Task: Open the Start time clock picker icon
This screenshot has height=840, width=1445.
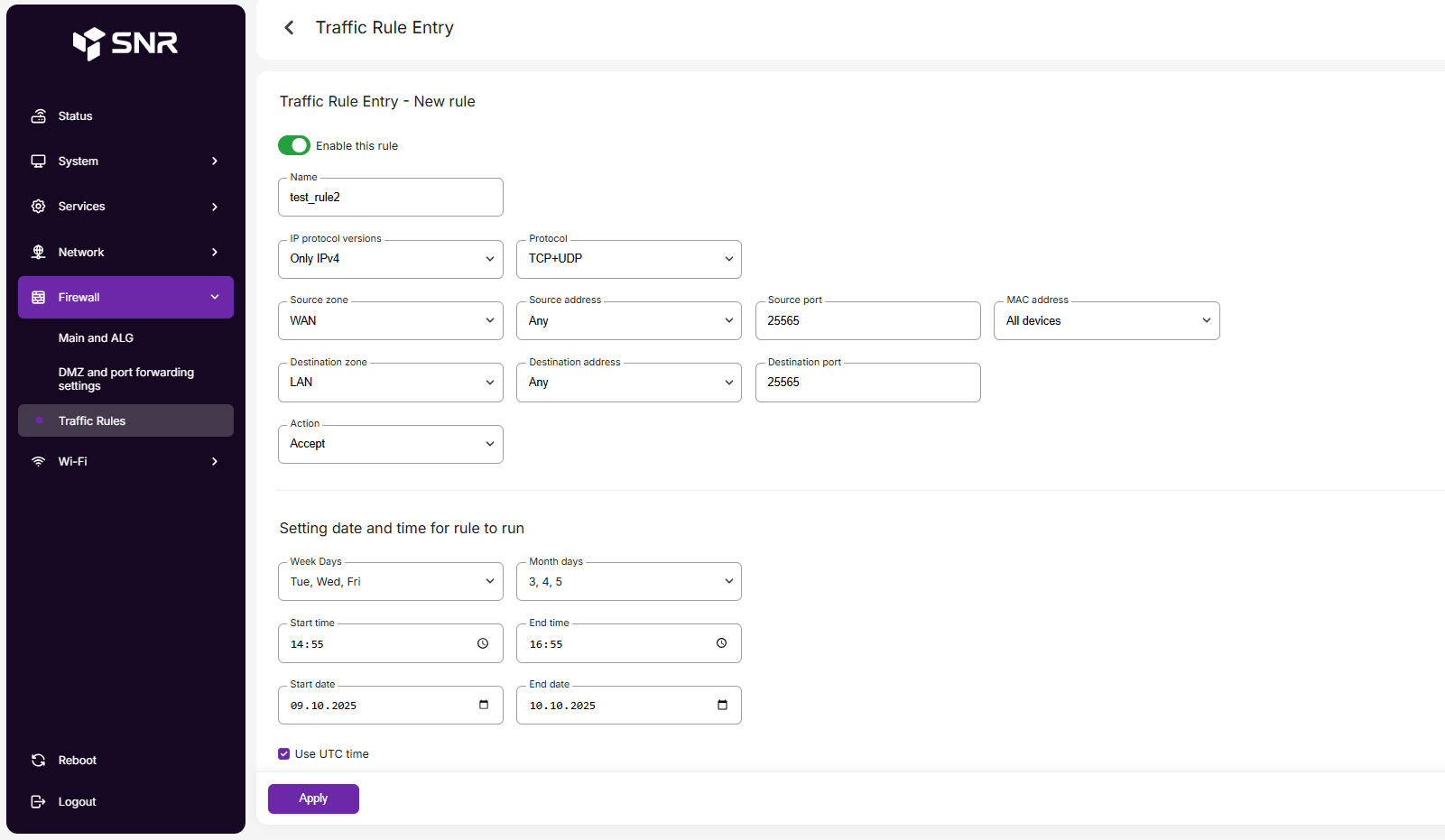Action: 483,643
